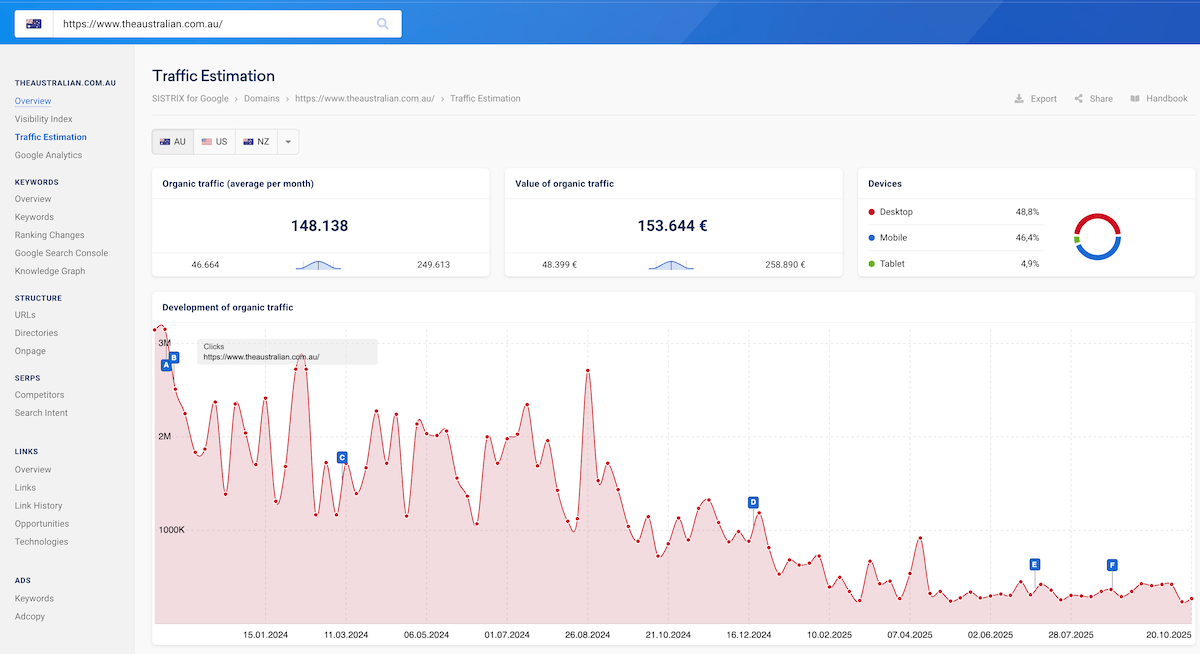
Task: Click the magnifier search icon in URL bar
Action: (x=383, y=24)
